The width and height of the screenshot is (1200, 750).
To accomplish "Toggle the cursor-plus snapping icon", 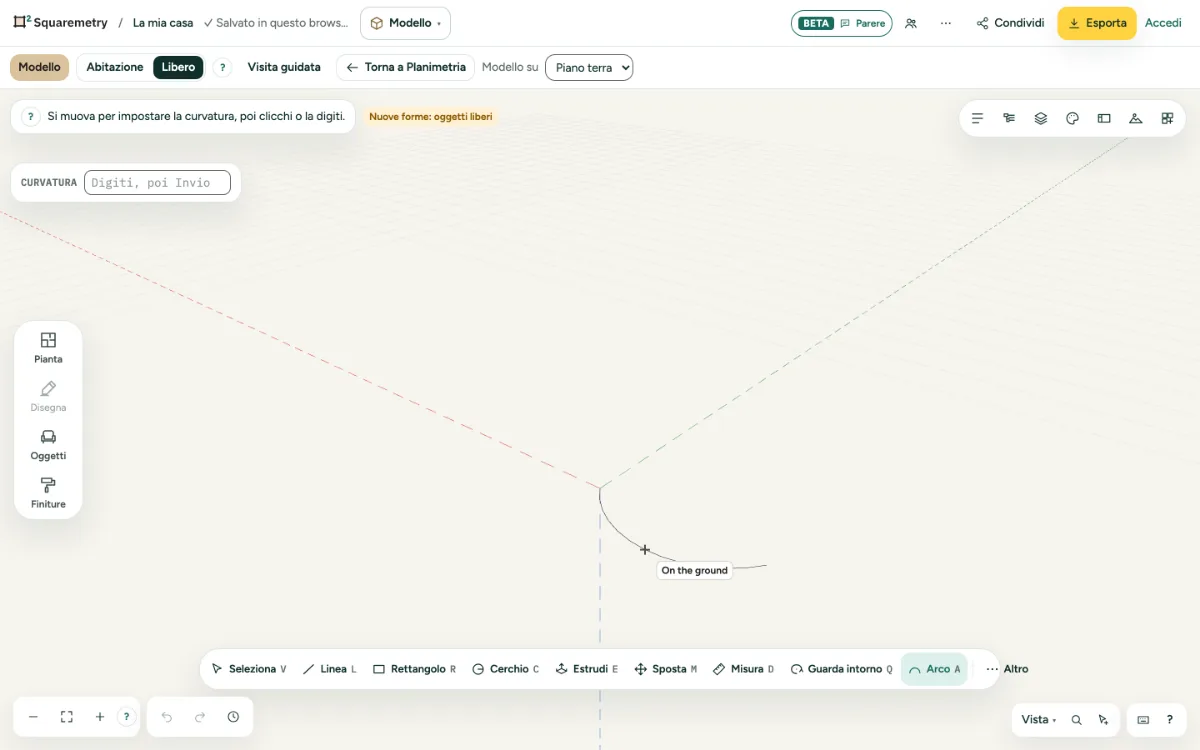I will pyautogui.click(x=1103, y=720).
